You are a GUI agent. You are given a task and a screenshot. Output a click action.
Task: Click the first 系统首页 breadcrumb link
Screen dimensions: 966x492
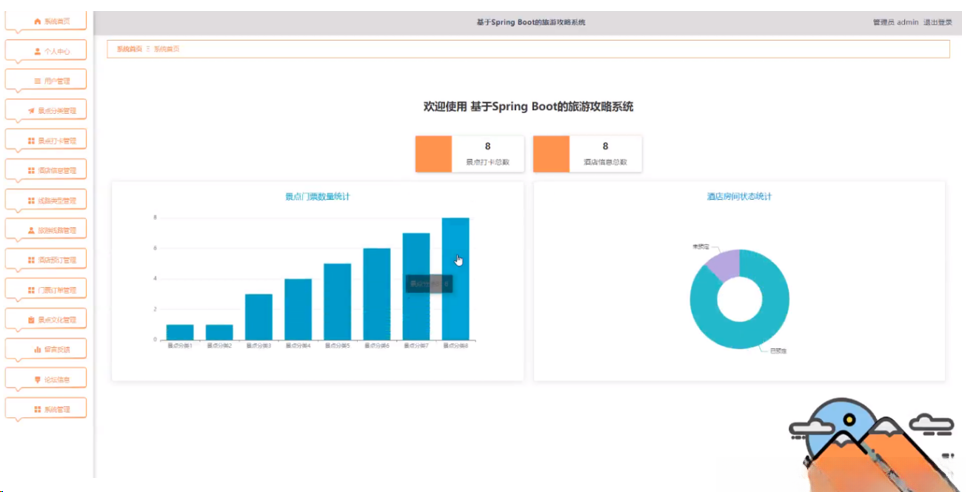(x=129, y=49)
